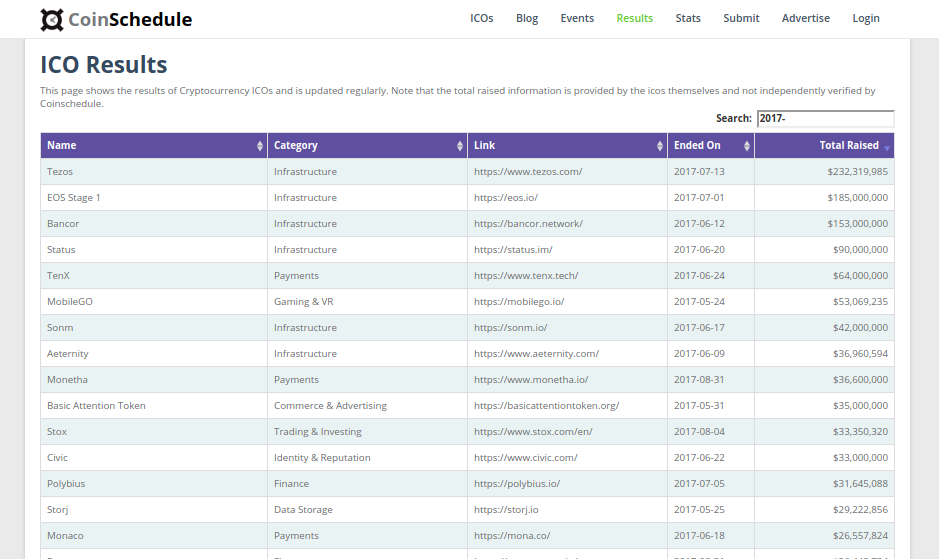Open the mobilego.io link
This screenshot has height=559, width=939.
coord(519,302)
